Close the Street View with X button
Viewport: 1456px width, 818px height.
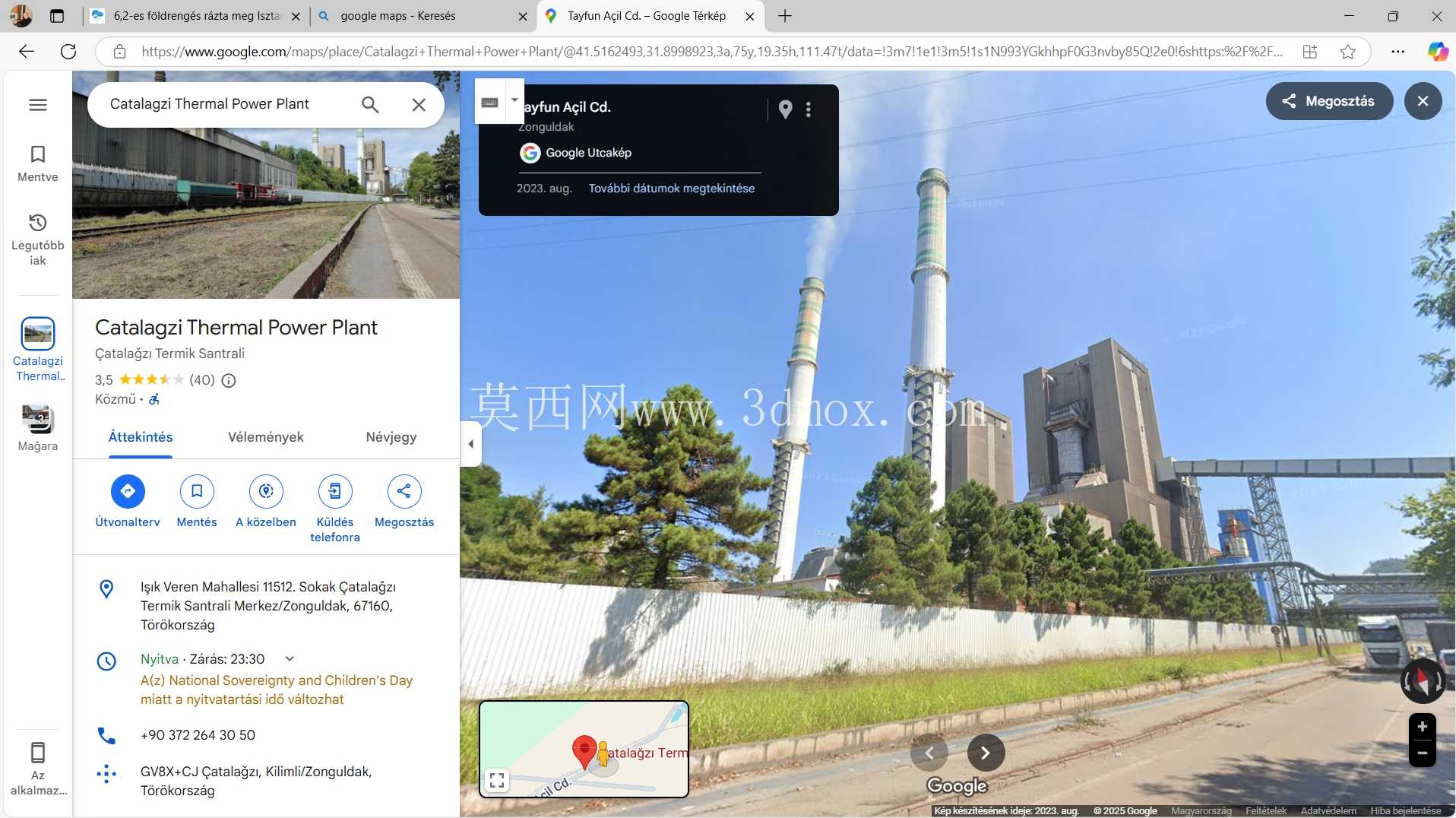click(x=1423, y=101)
